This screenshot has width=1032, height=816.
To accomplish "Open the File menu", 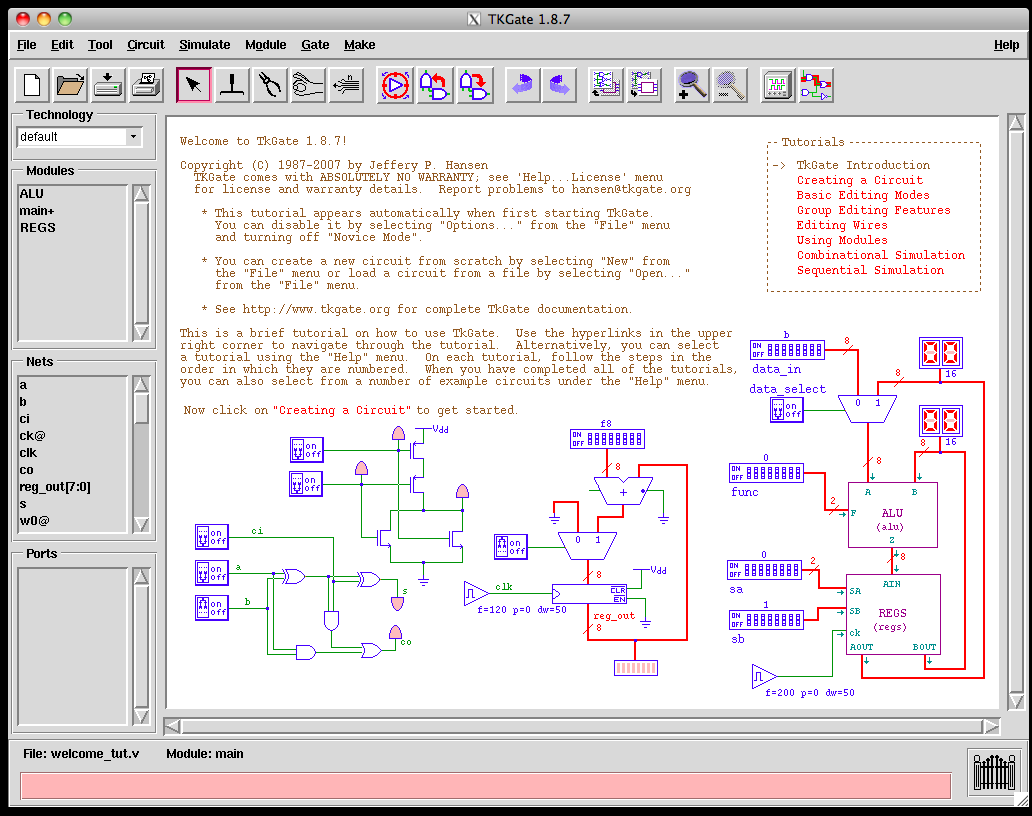I will [x=27, y=45].
